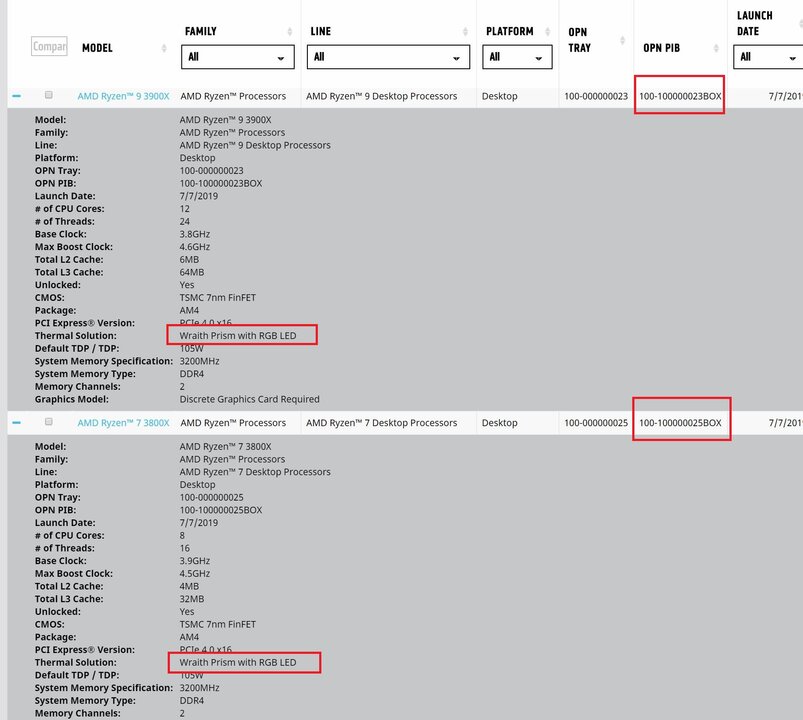Select OPN Tray cell 100-000000023

pyautogui.click(x=596, y=96)
